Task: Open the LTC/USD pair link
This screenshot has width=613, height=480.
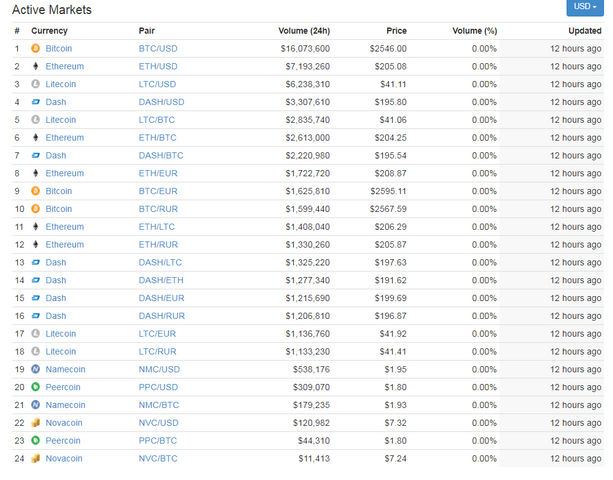Action: pyautogui.click(x=157, y=84)
